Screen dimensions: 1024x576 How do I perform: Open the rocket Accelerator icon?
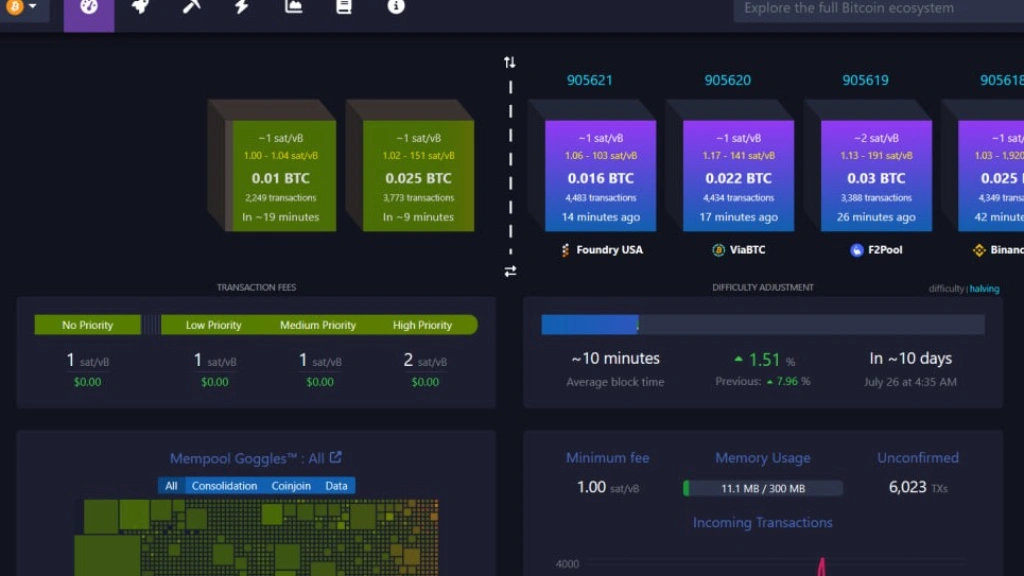[140, 7]
